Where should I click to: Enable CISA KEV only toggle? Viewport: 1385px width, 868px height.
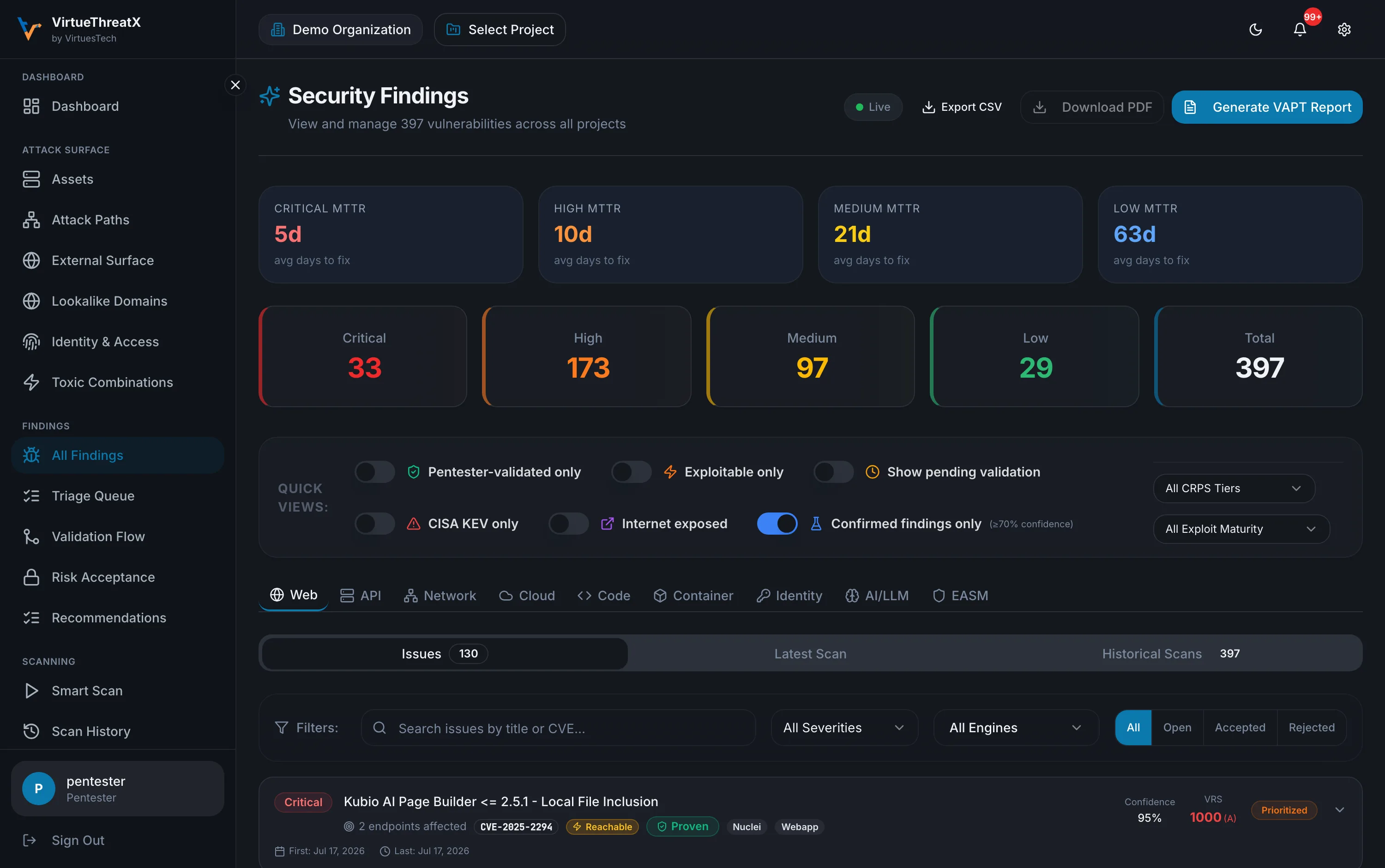pos(375,524)
